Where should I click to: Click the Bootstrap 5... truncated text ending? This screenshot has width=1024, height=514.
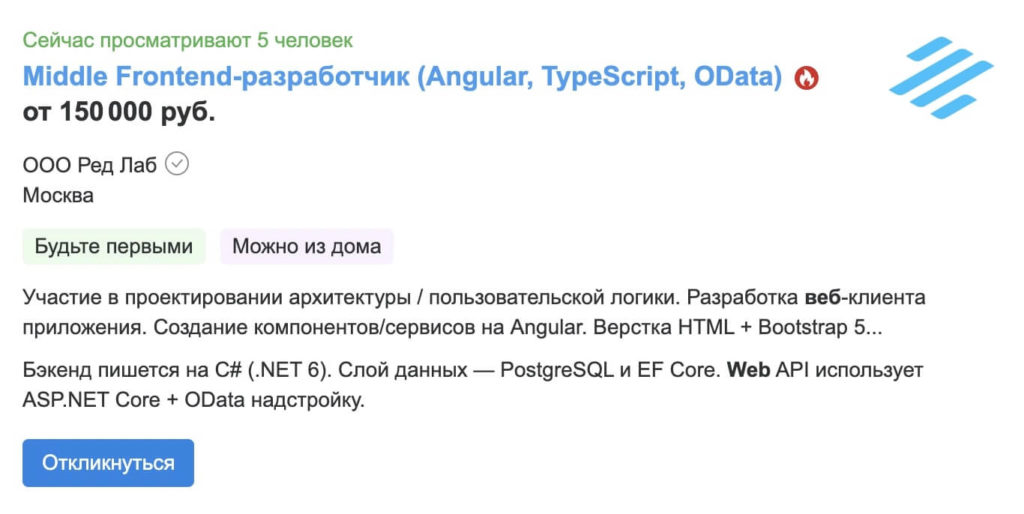(x=820, y=327)
